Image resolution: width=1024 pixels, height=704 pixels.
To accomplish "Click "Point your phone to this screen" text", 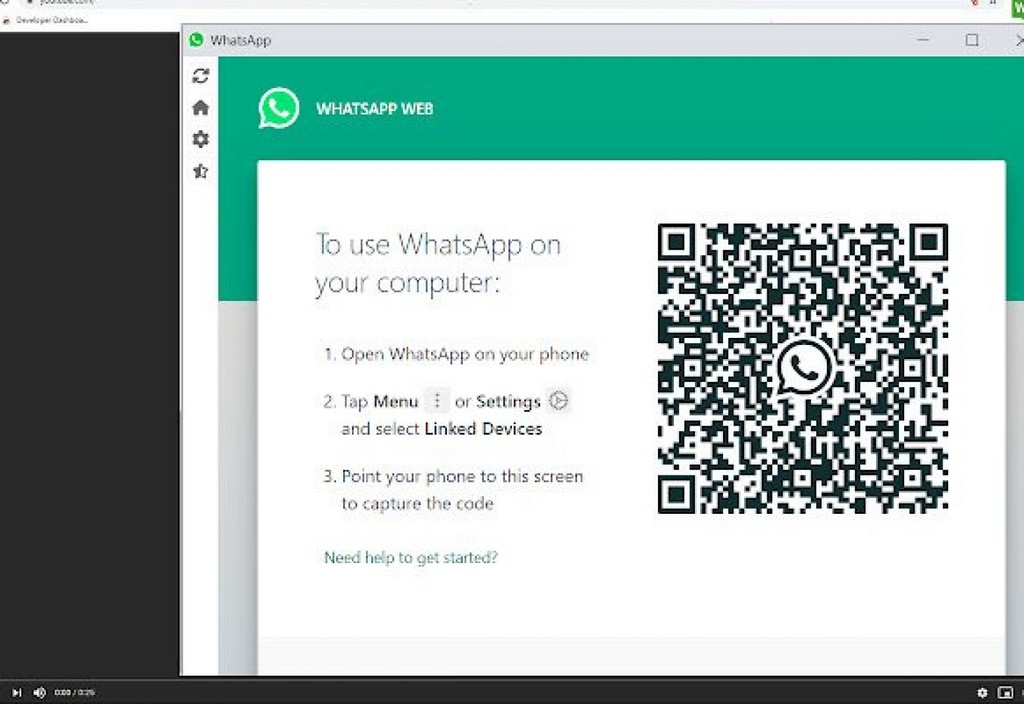I will (462, 476).
